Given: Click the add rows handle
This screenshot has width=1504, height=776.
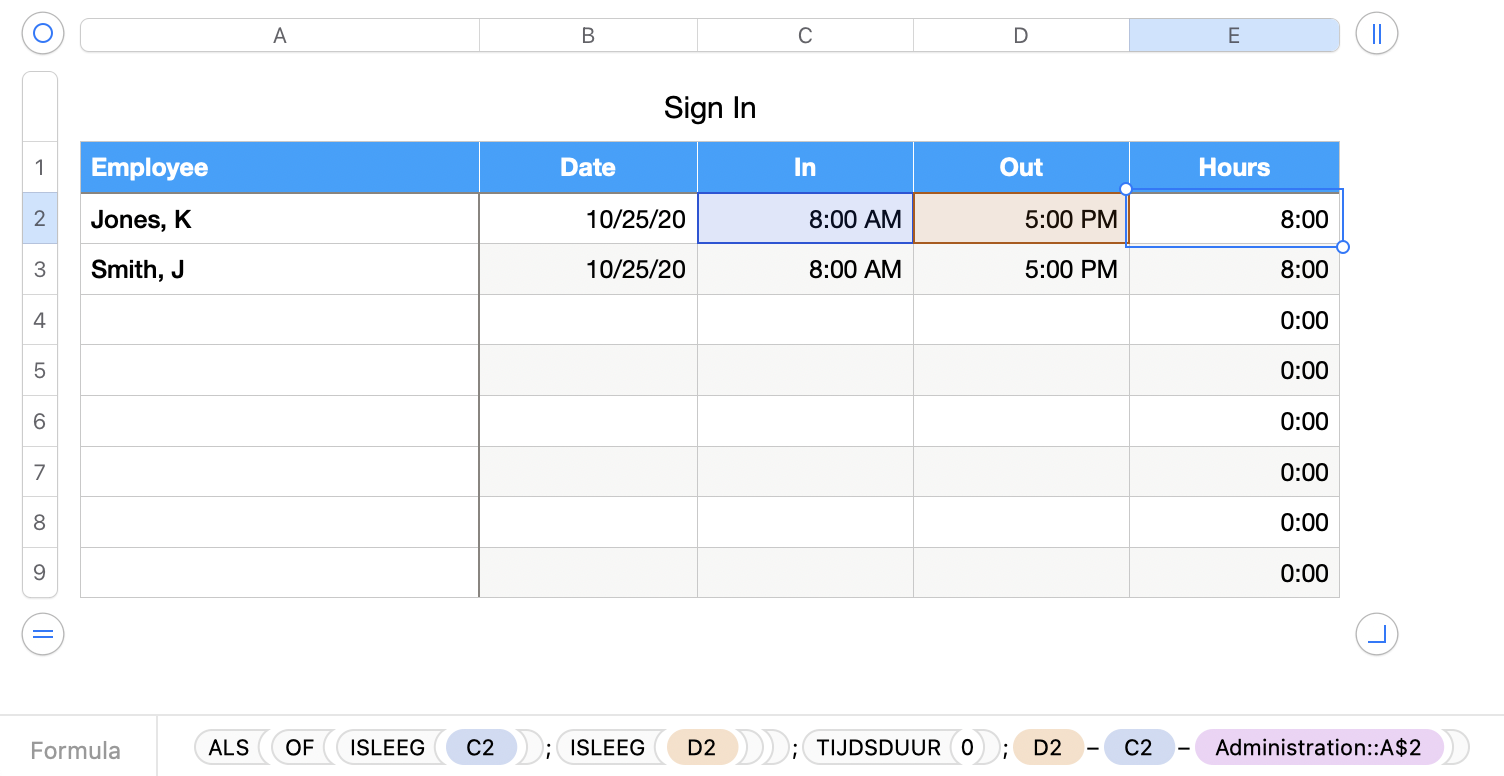Looking at the screenshot, I should pyautogui.click(x=42, y=634).
